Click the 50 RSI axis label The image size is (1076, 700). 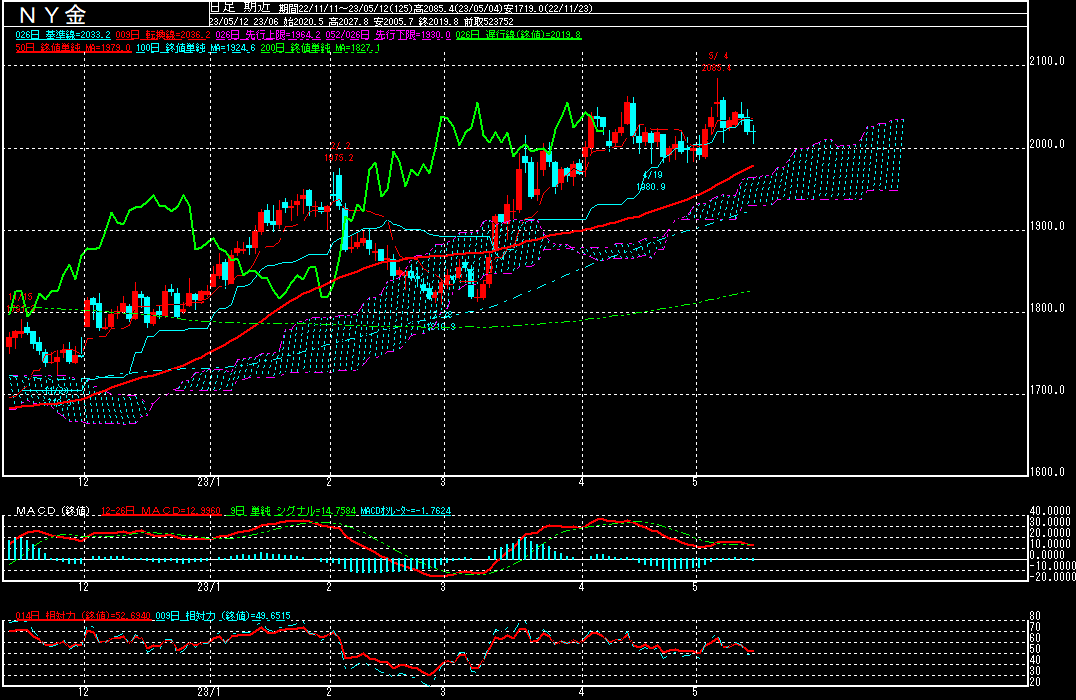1036,649
